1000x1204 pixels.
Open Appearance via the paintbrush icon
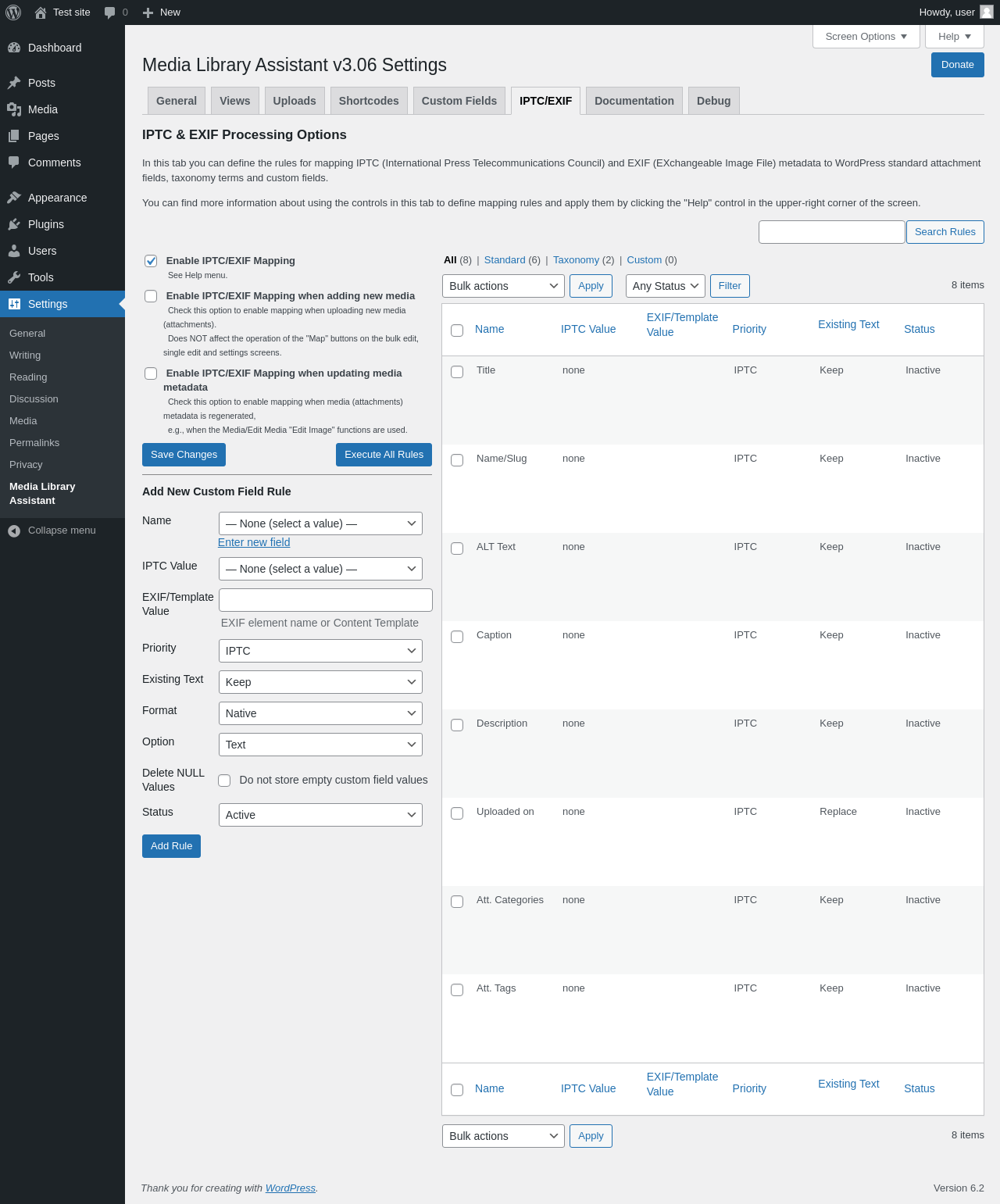click(14, 198)
